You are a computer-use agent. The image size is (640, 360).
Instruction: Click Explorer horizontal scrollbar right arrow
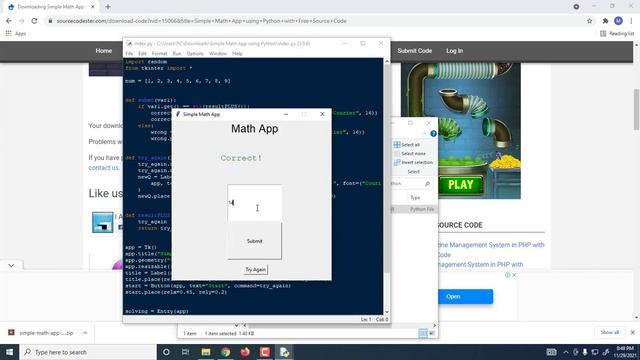[434, 325]
